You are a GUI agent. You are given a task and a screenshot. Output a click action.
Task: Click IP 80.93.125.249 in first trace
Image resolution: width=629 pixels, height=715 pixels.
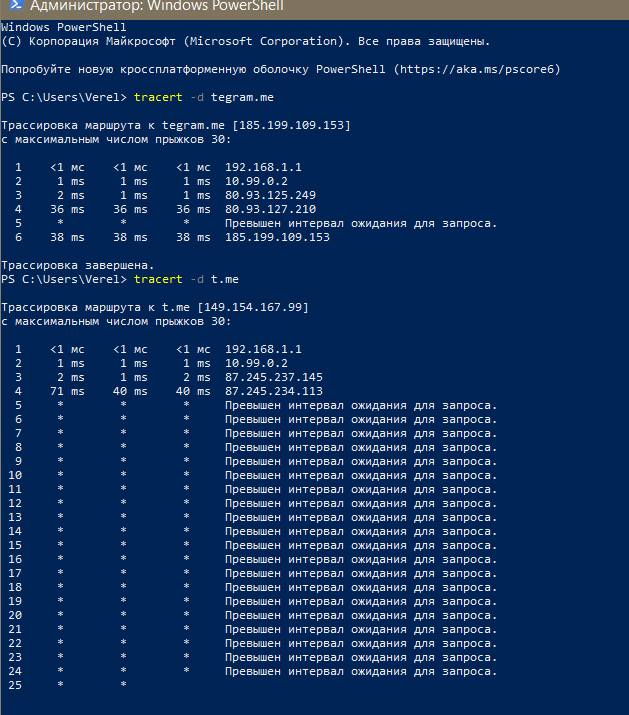[270, 195]
